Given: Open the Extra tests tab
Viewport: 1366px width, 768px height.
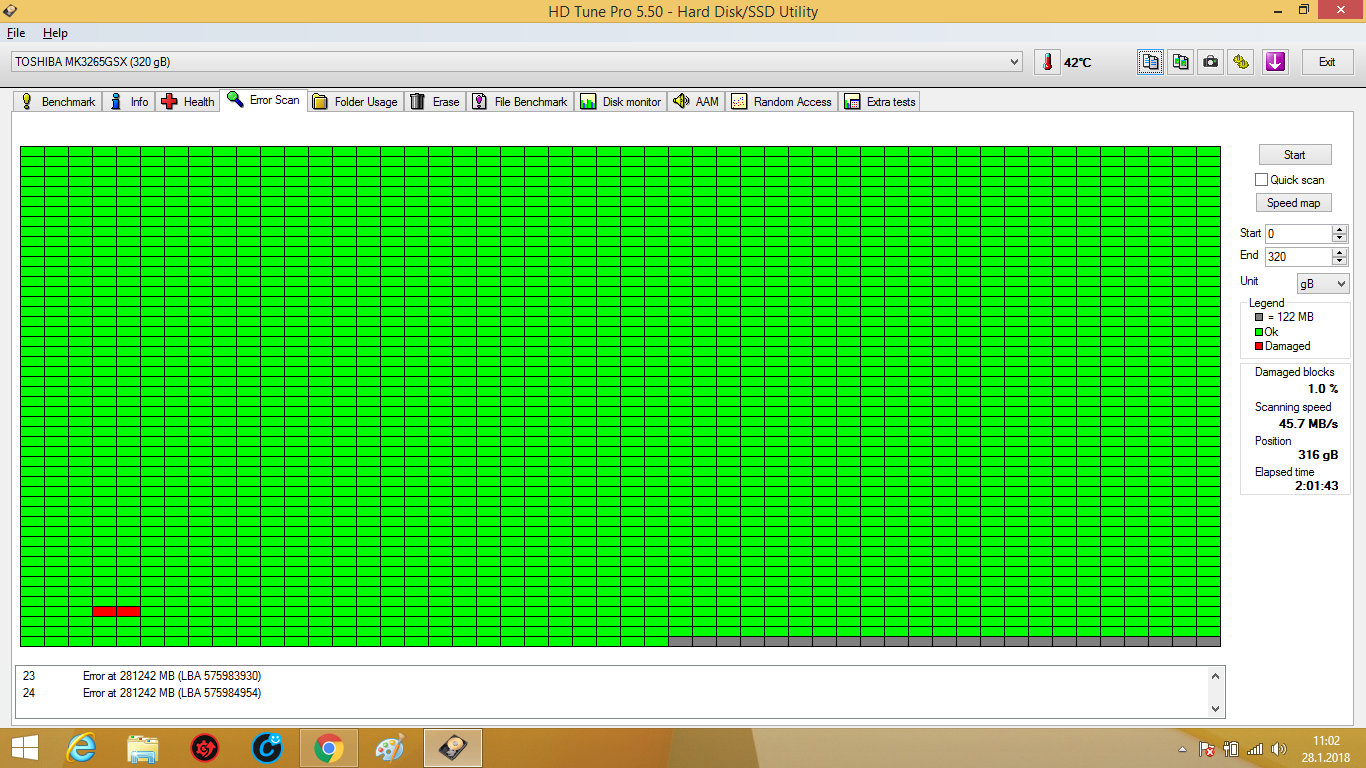Looking at the screenshot, I should click(x=880, y=101).
